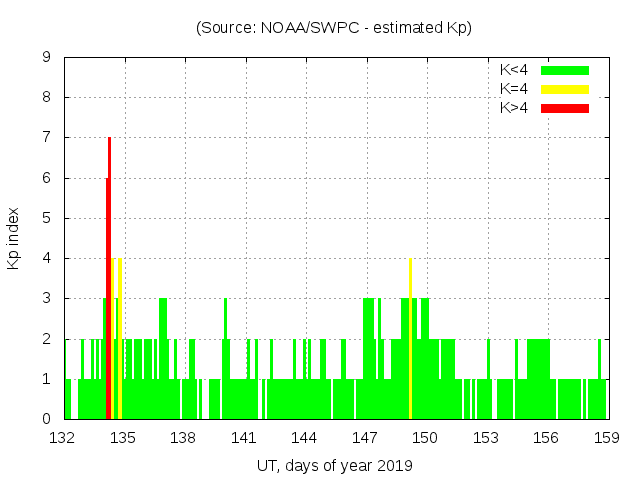
Task: Select the K<4 legend label text
Action: 515,70
